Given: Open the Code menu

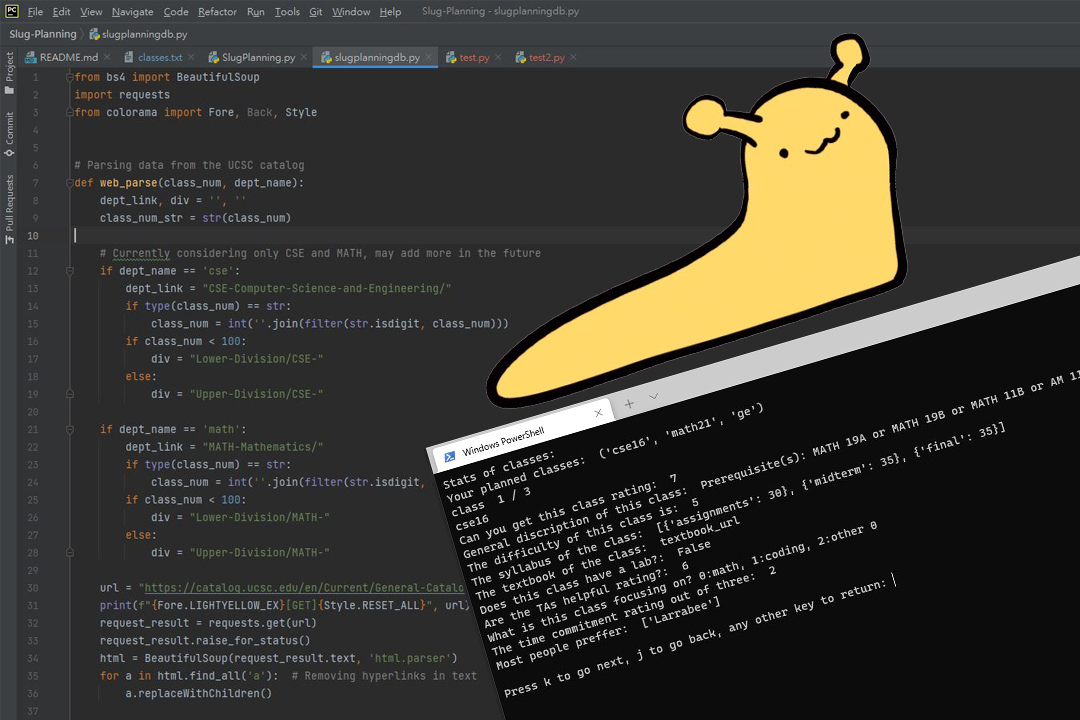Looking at the screenshot, I should (x=176, y=12).
